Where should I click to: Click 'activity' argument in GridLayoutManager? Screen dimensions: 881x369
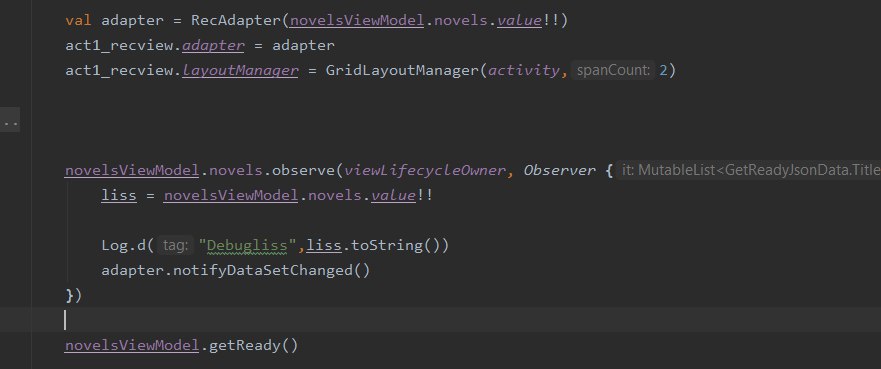point(523,71)
